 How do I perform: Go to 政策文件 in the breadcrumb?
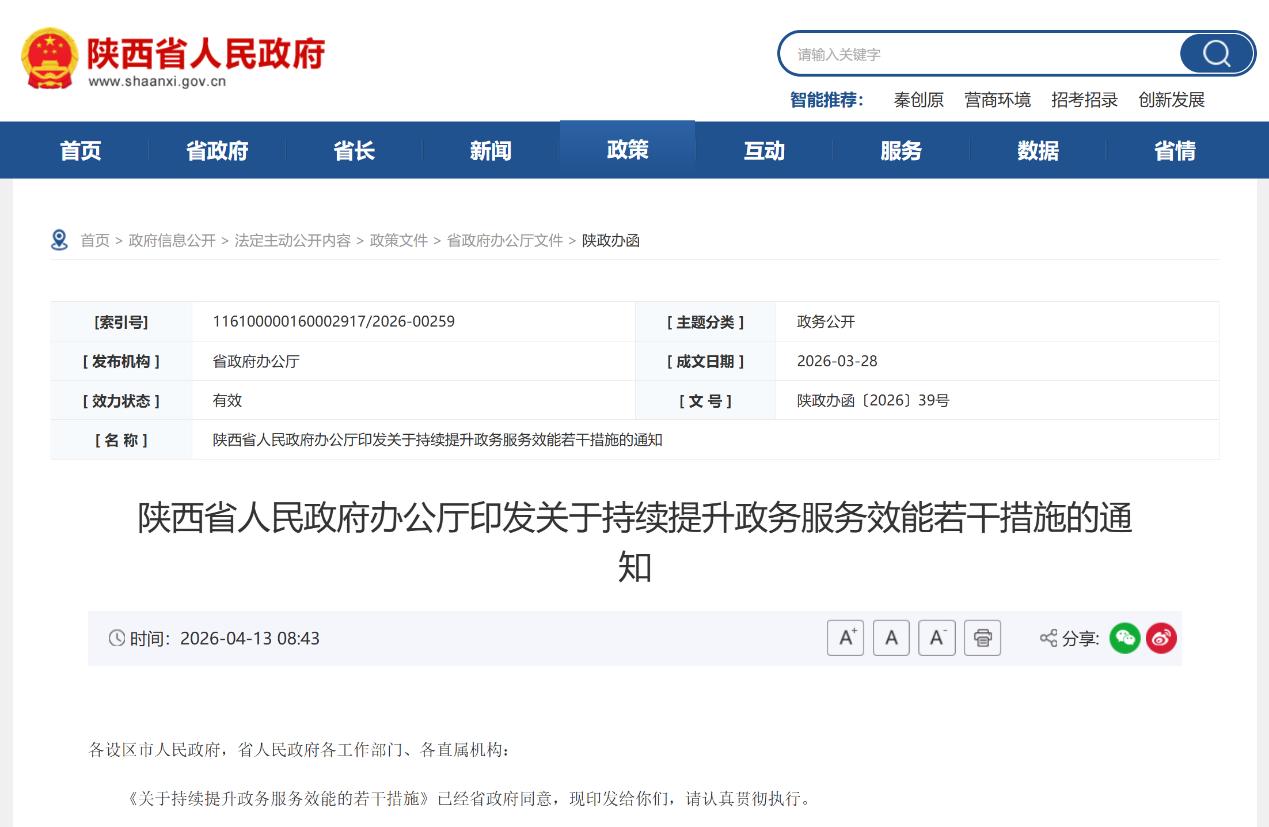399,240
